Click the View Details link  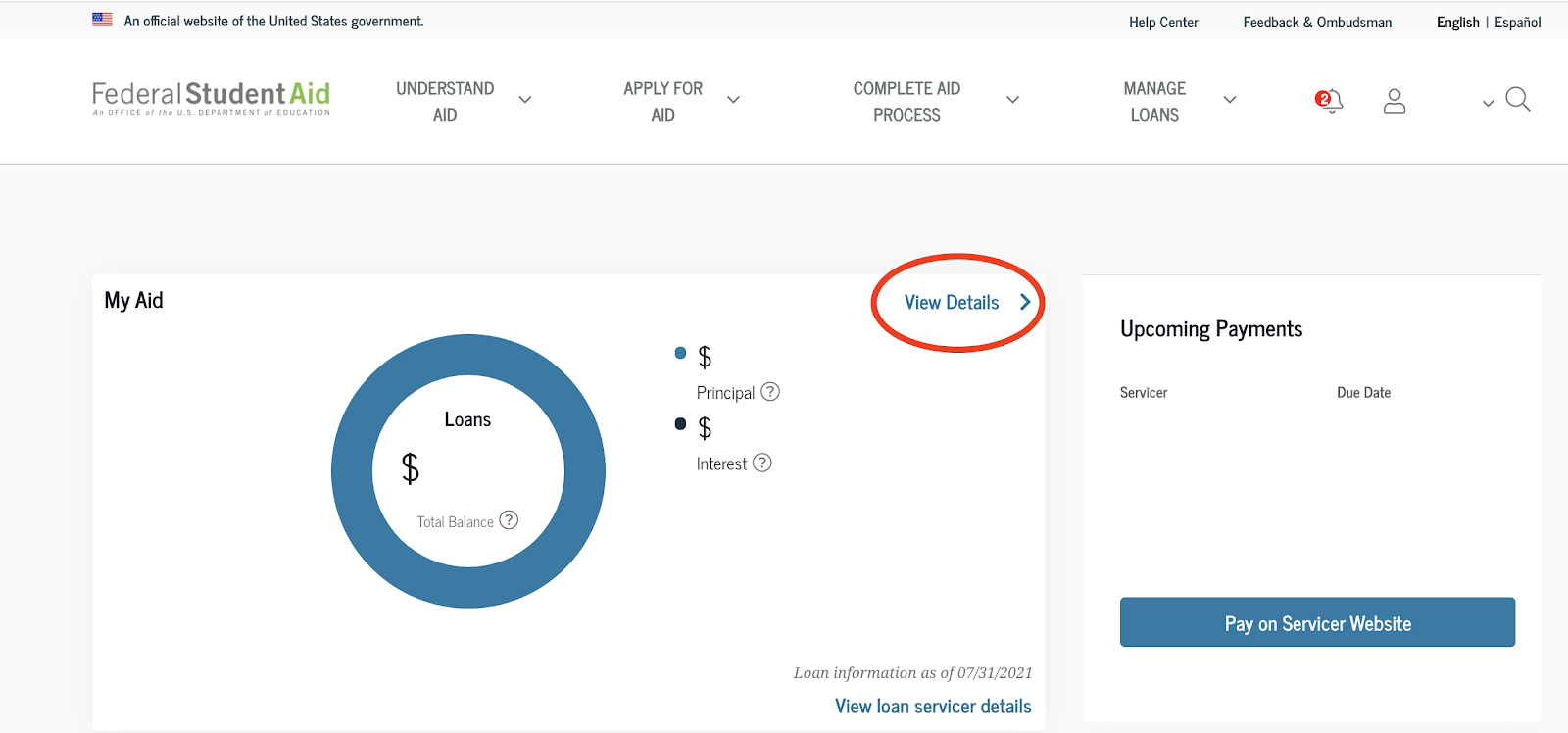(952, 303)
